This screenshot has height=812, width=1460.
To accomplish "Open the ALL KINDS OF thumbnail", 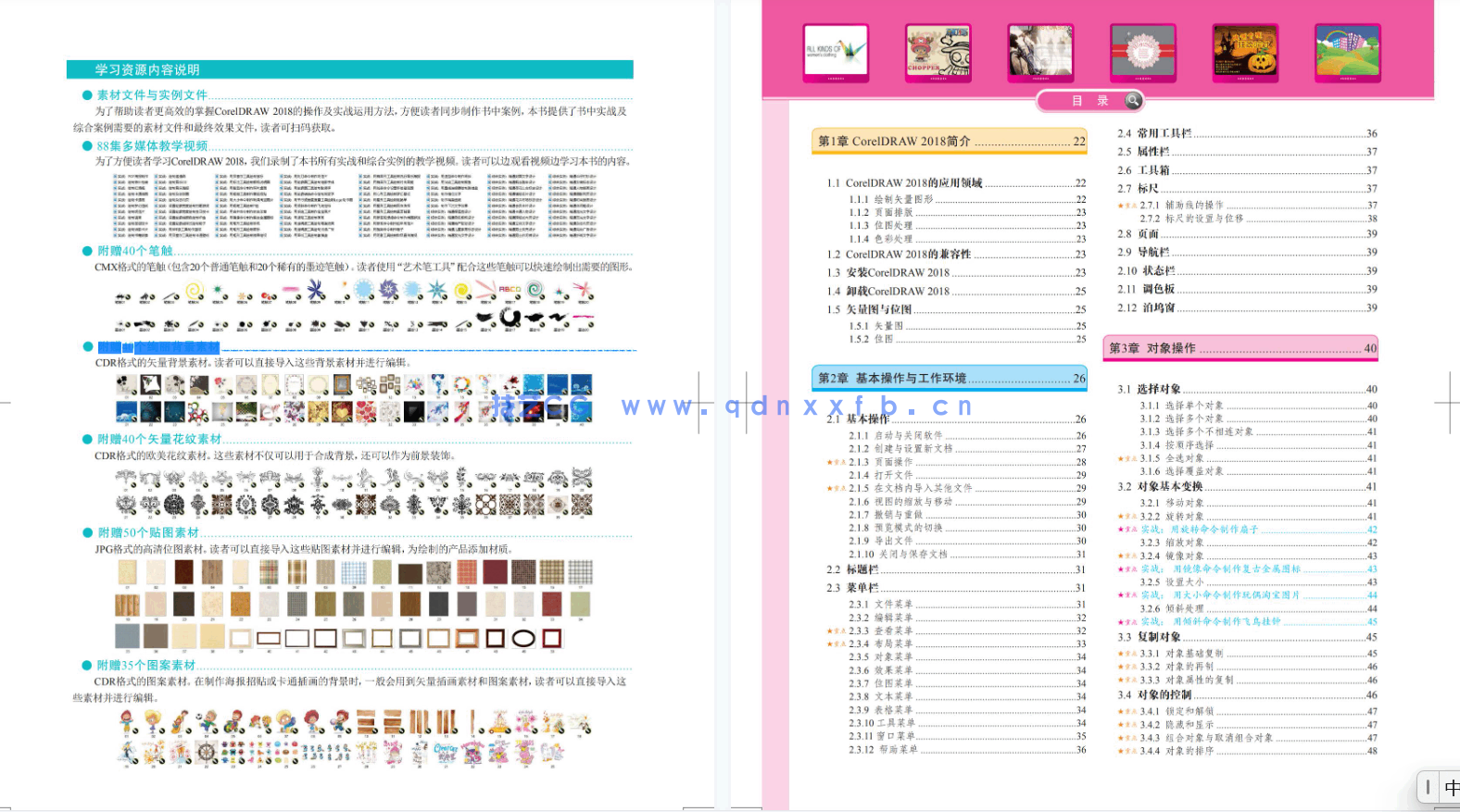I will tap(836, 52).
